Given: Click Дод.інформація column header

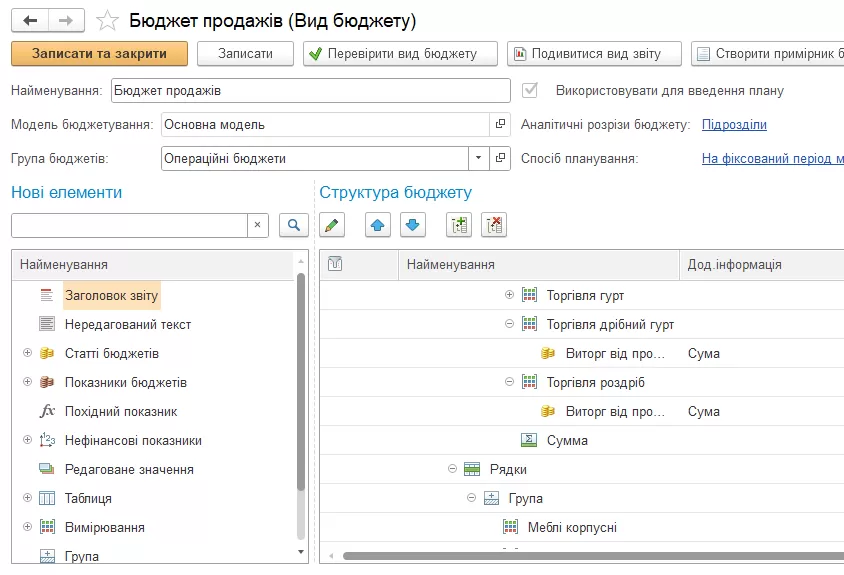Looking at the screenshot, I should 762,264.
